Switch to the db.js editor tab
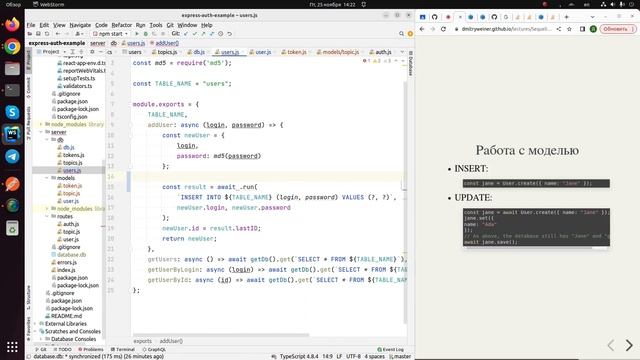Image resolution: width=640 pixels, height=360 pixels. pos(197,52)
